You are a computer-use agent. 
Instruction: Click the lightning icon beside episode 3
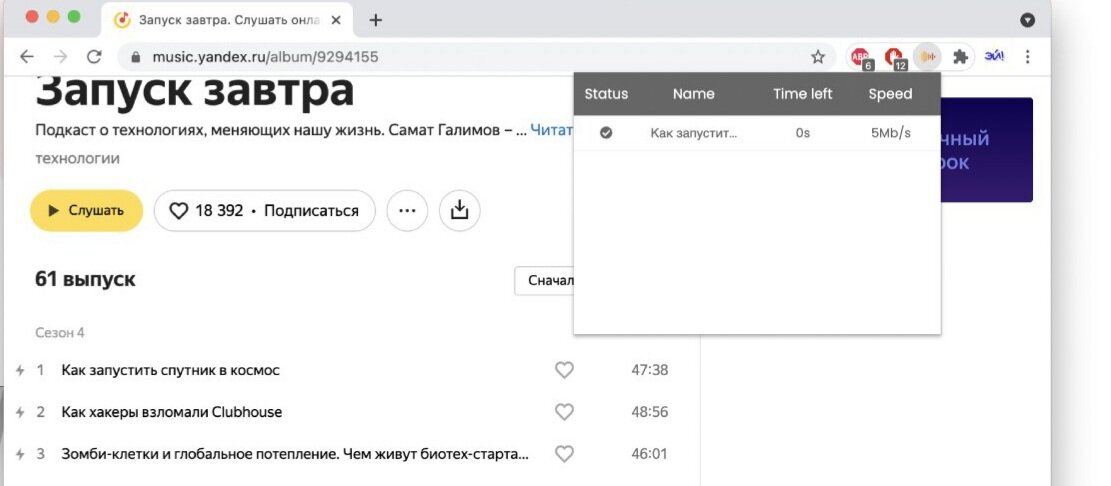(x=21, y=453)
